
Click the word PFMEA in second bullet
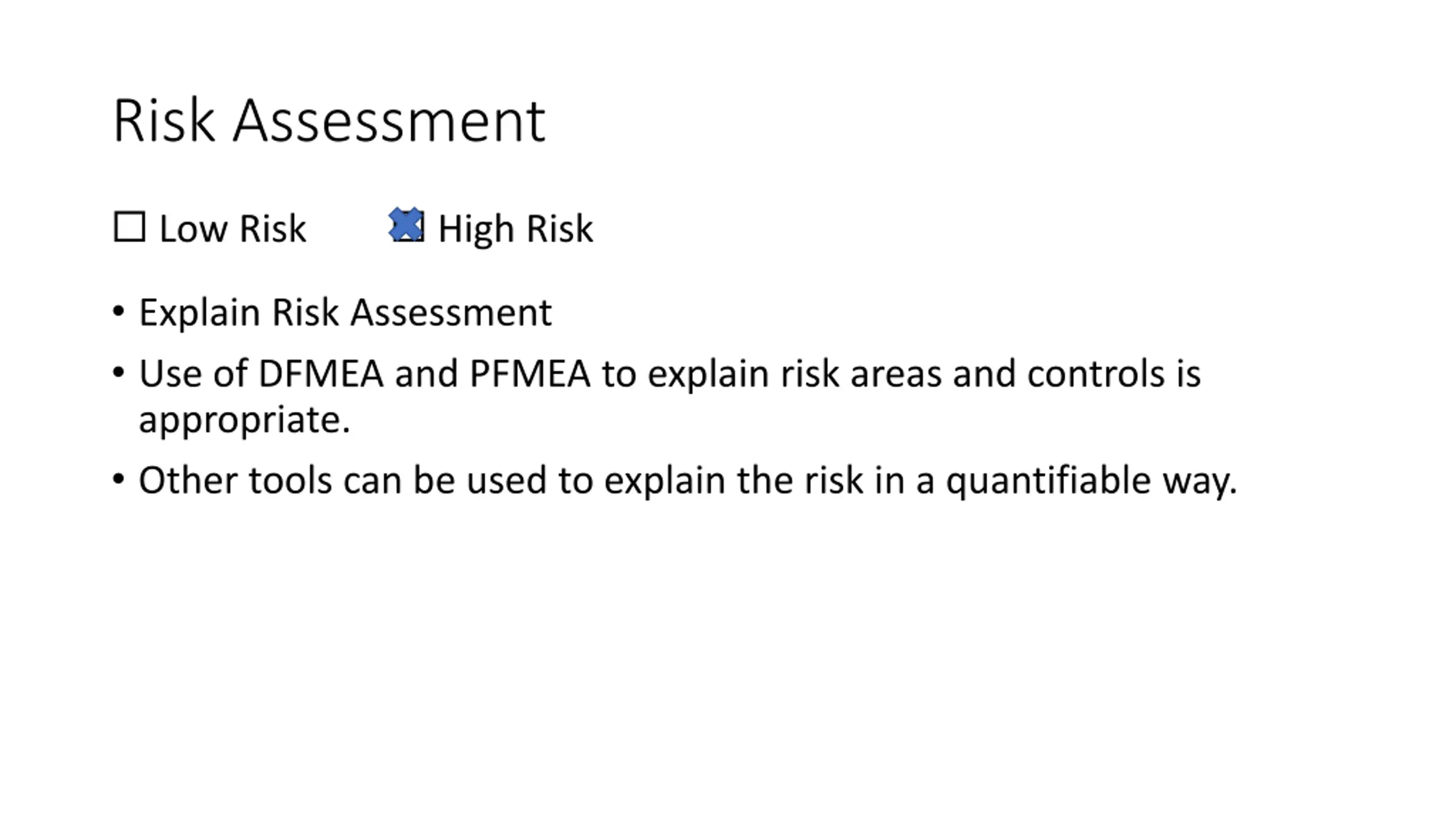coord(530,374)
